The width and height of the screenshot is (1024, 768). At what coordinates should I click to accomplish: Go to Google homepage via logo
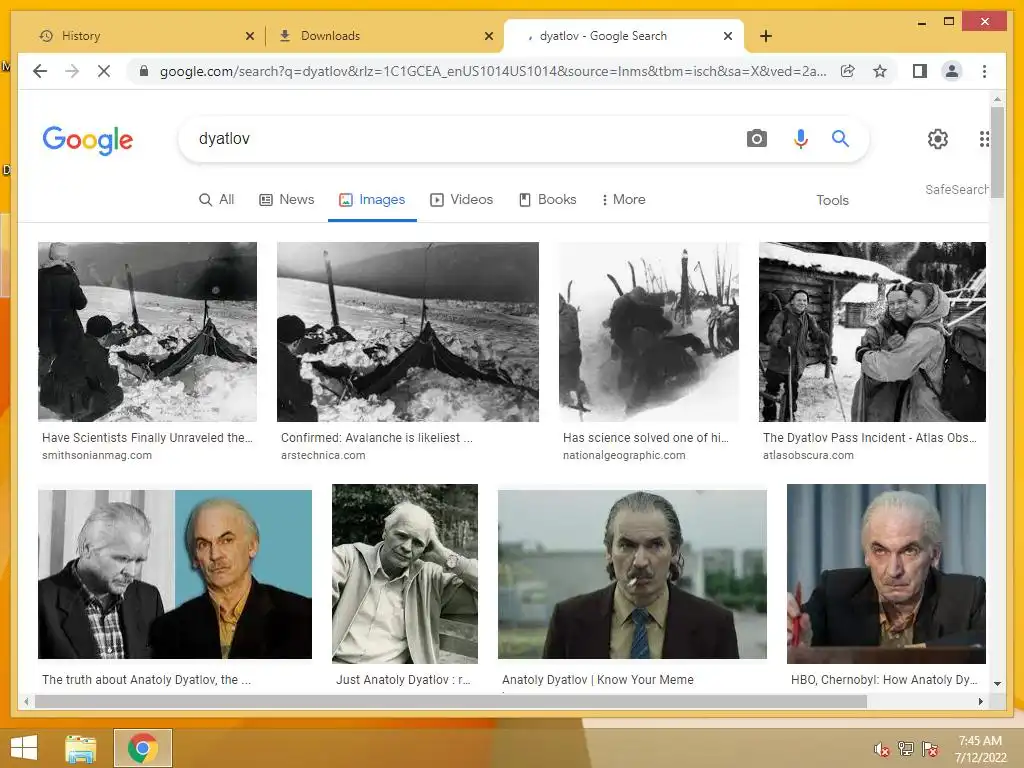[x=88, y=140]
